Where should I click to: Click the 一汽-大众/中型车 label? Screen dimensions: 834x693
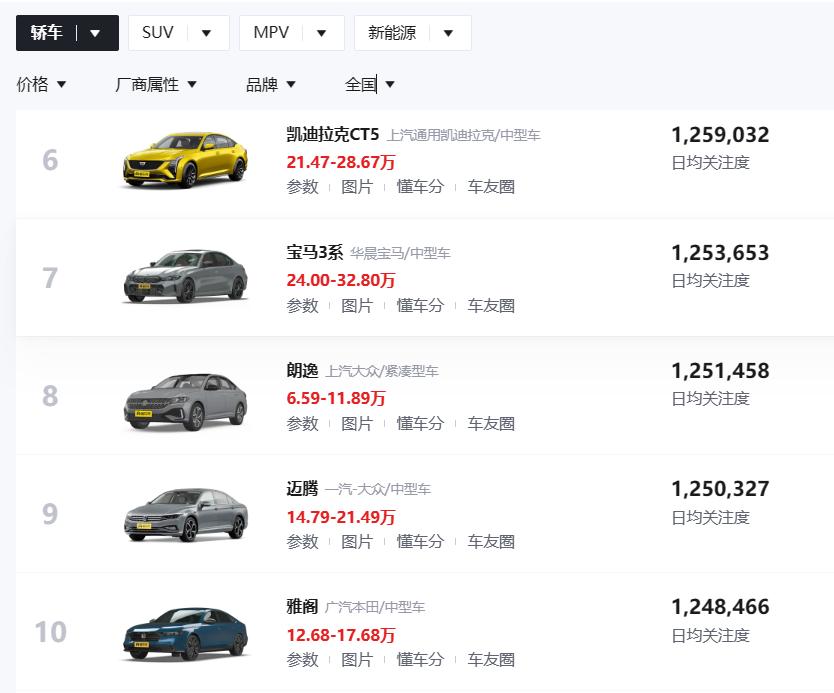tap(378, 490)
